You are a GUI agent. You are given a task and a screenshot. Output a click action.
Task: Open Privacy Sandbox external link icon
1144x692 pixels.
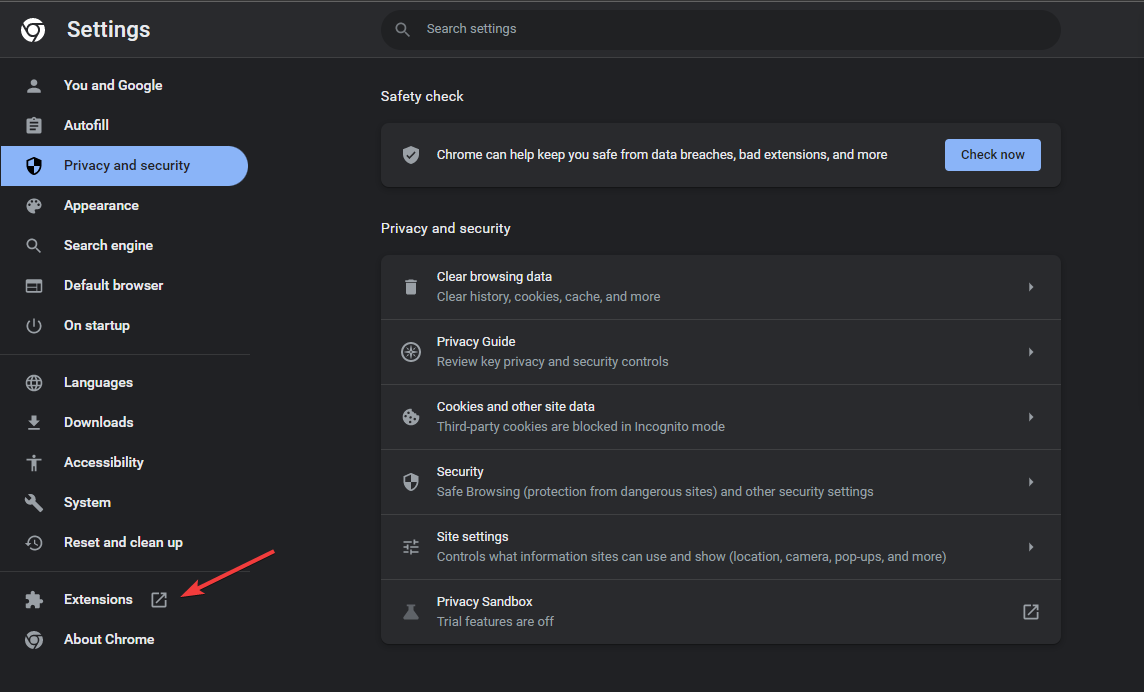pyautogui.click(x=1031, y=612)
